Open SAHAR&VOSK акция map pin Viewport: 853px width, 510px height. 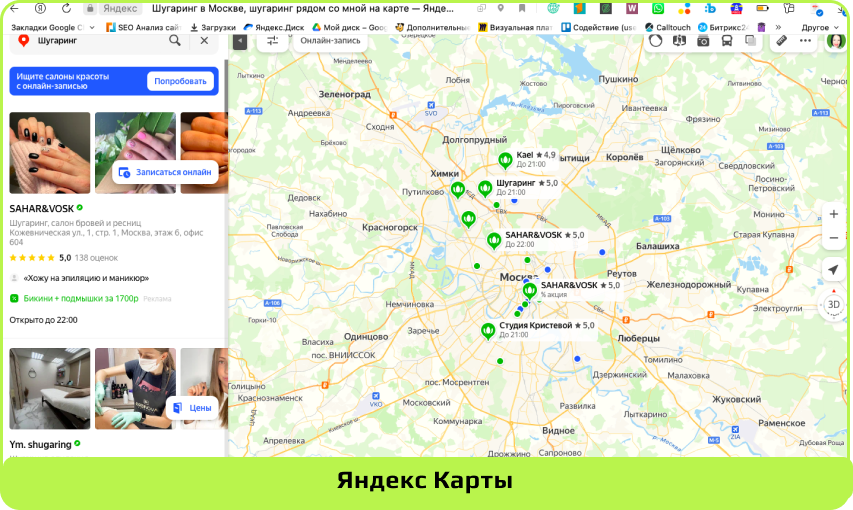pyautogui.click(x=529, y=290)
